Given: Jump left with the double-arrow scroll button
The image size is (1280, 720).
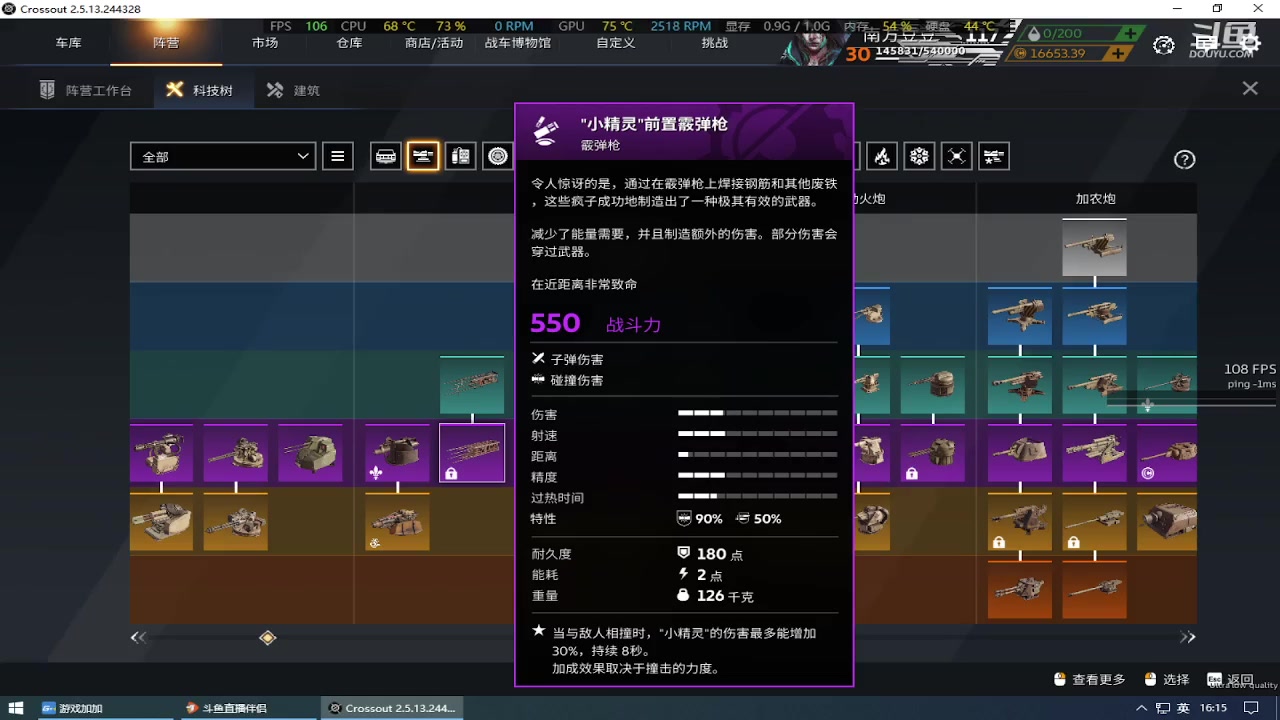Looking at the screenshot, I should click(x=138, y=637).
